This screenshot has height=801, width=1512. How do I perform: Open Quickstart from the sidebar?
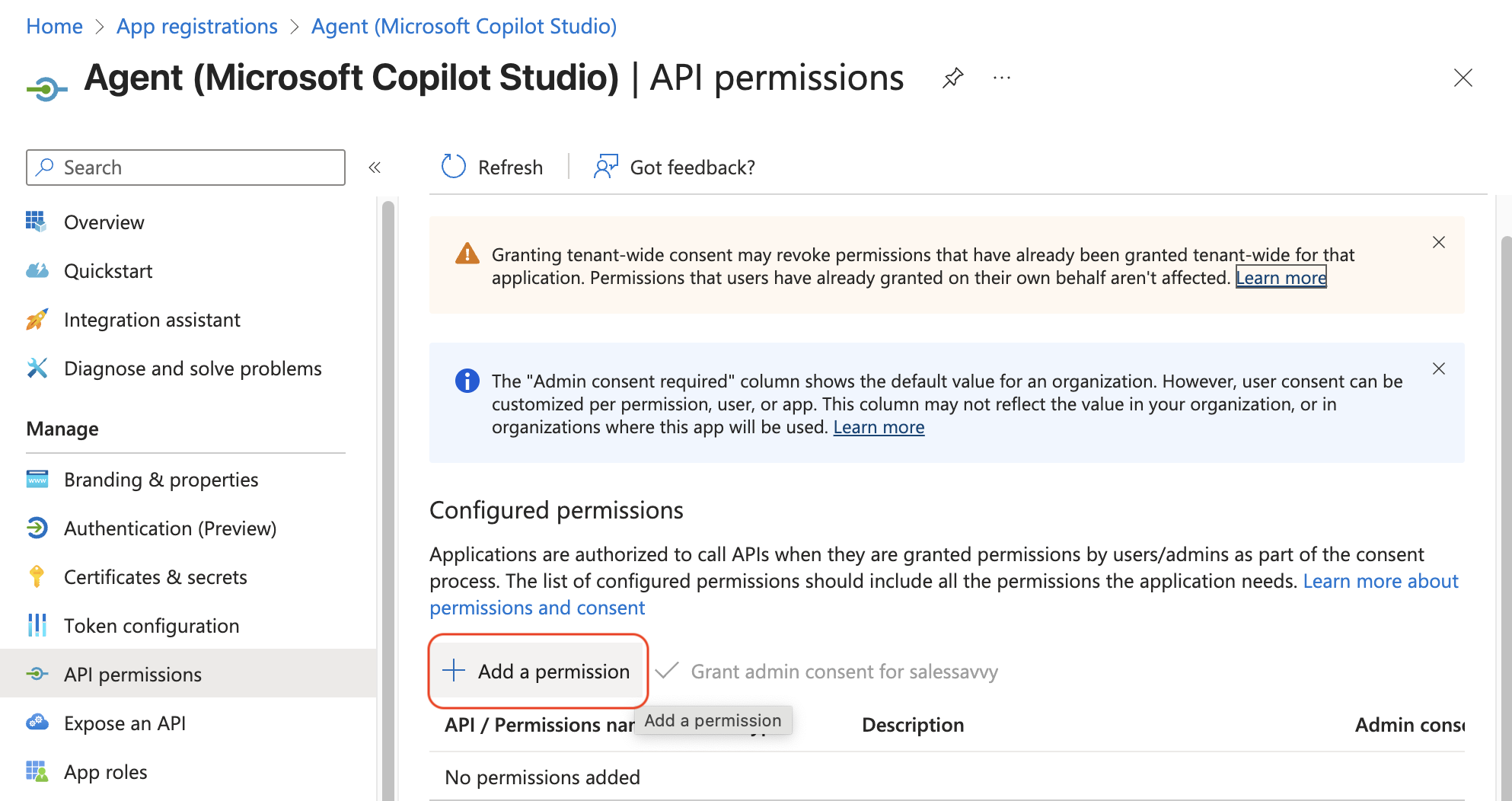(x=107, y=271)
